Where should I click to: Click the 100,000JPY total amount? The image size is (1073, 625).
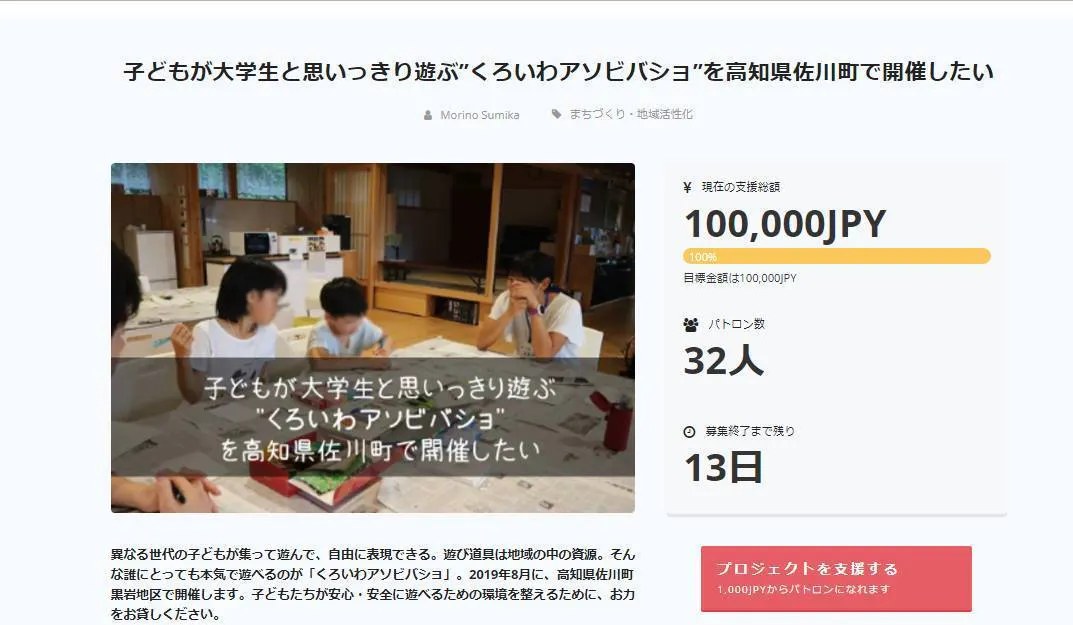(x=785, y=224)
